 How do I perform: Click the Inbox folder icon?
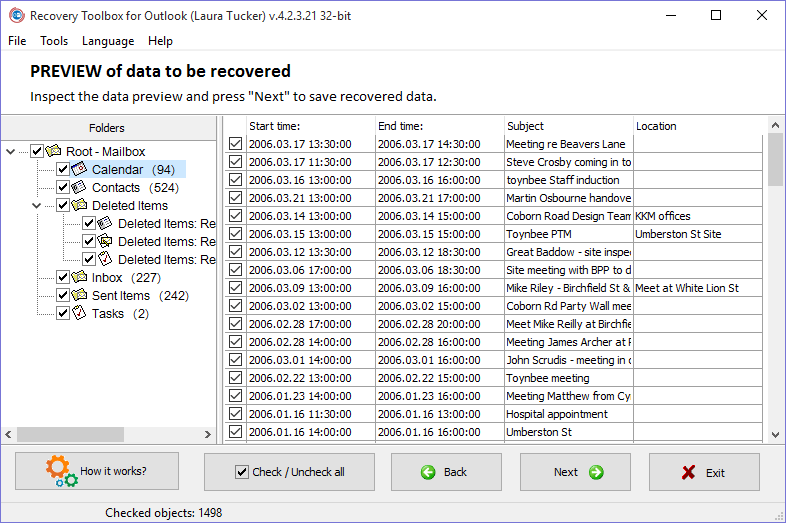(x=79, y=277)
